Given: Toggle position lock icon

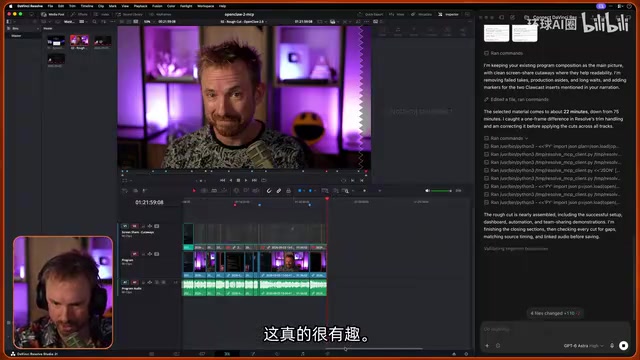Looking at the screenshot, I should [x=289, y=191].
